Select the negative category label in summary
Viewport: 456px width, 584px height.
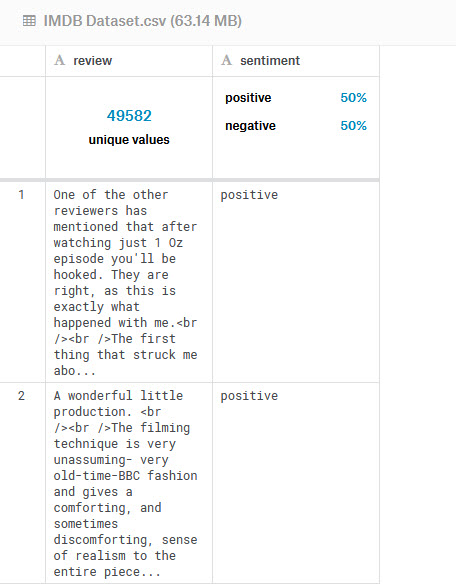click(250, 126)
